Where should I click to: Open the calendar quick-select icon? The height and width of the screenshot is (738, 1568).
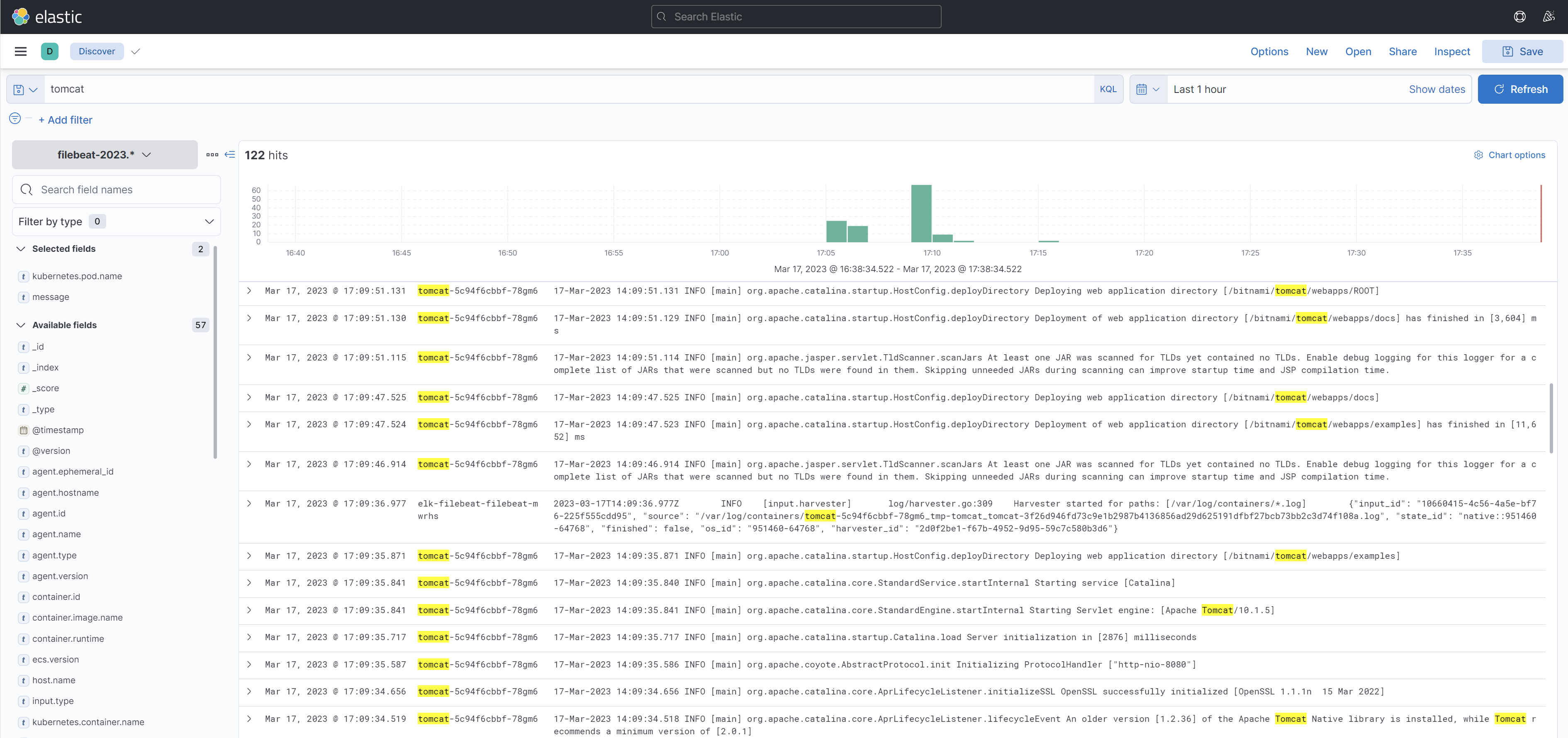pyautogui.click(x=1147, y=89)
